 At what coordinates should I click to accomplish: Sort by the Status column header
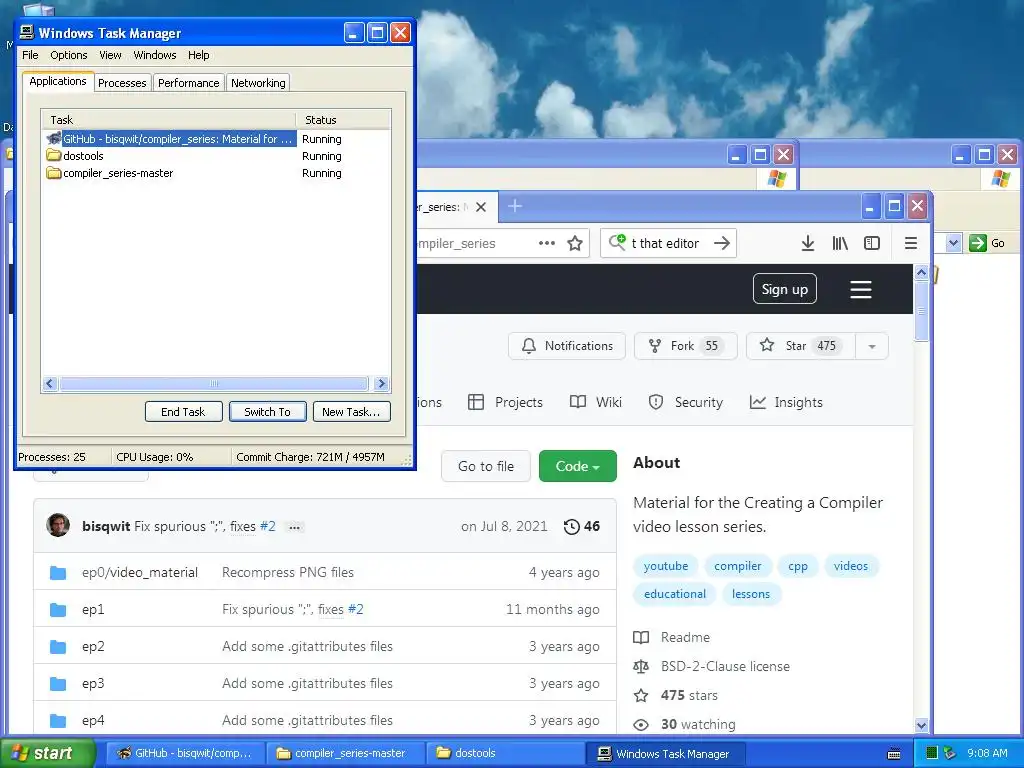tap(344, 120)
